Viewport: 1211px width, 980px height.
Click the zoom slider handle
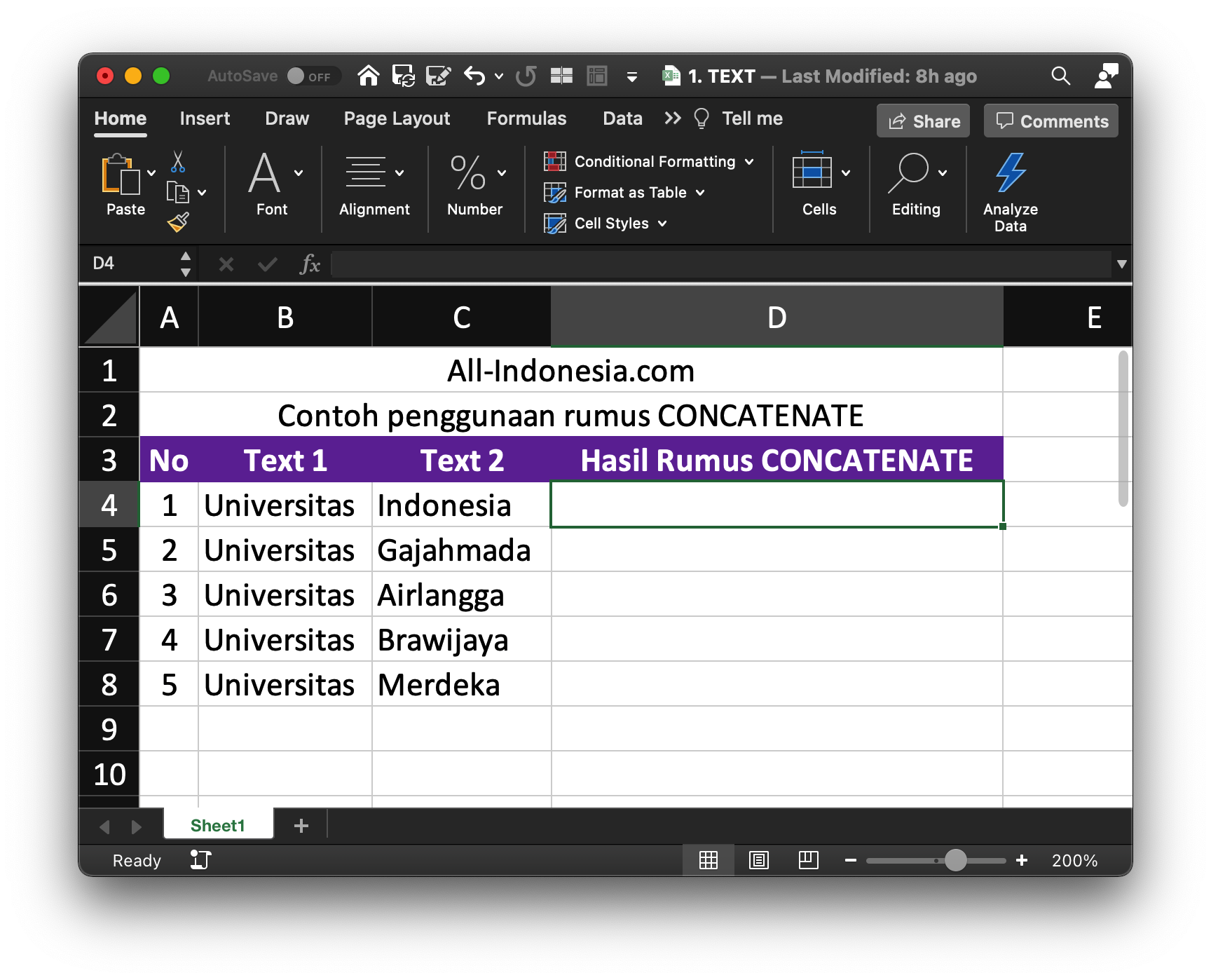point(955,860)
